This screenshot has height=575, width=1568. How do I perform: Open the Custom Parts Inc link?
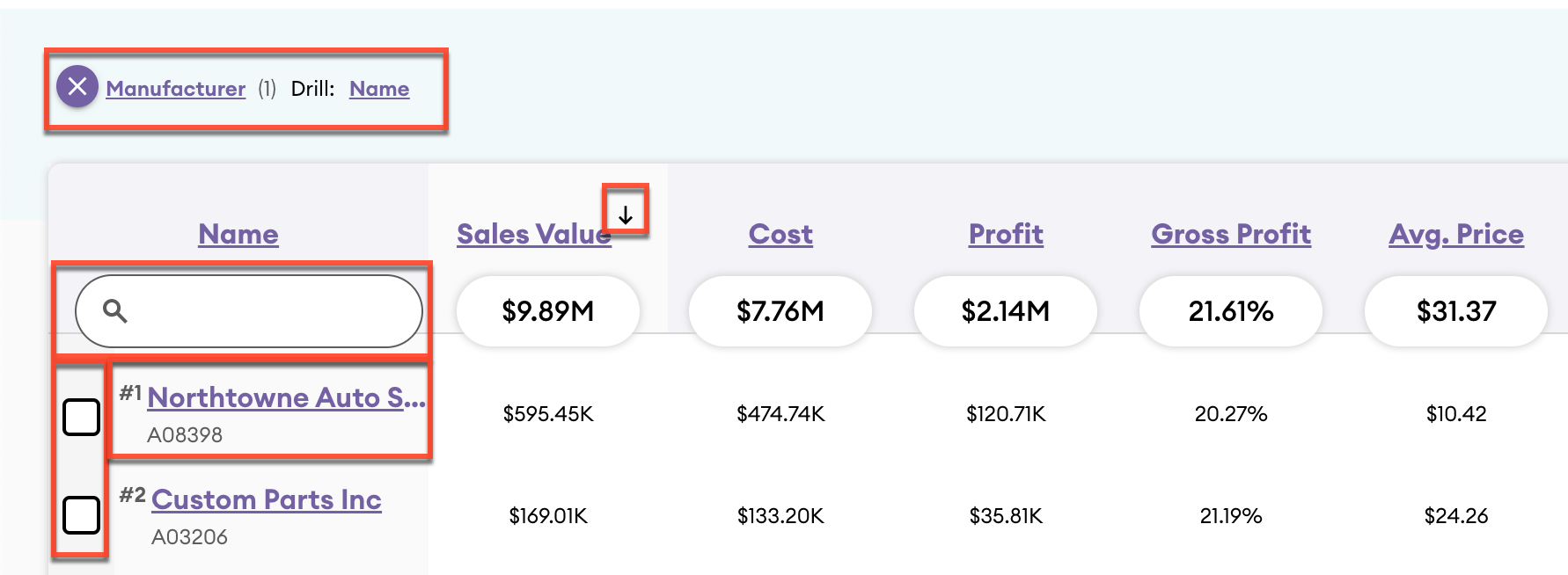tap(267, 499)
